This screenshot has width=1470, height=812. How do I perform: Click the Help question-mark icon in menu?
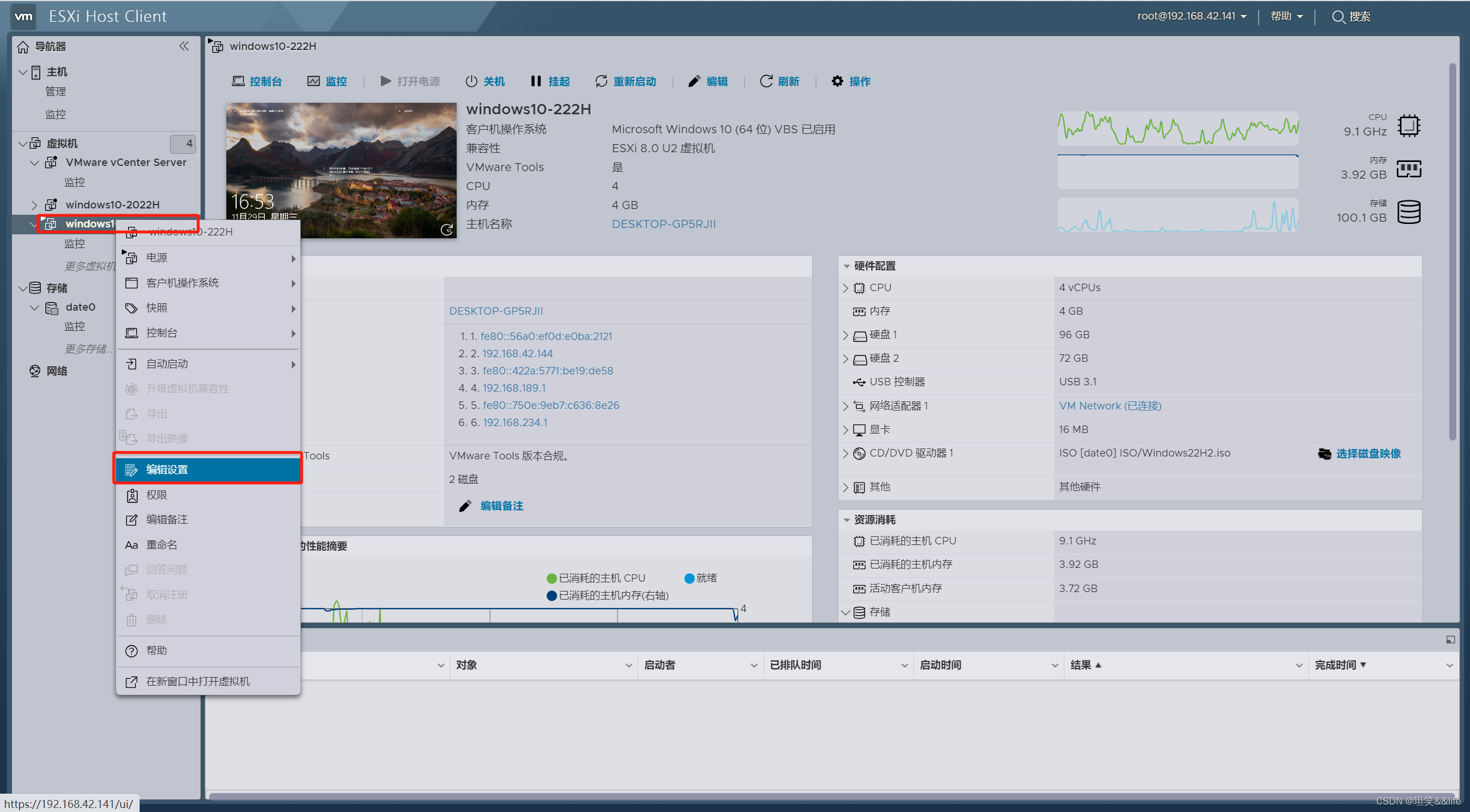132,651
